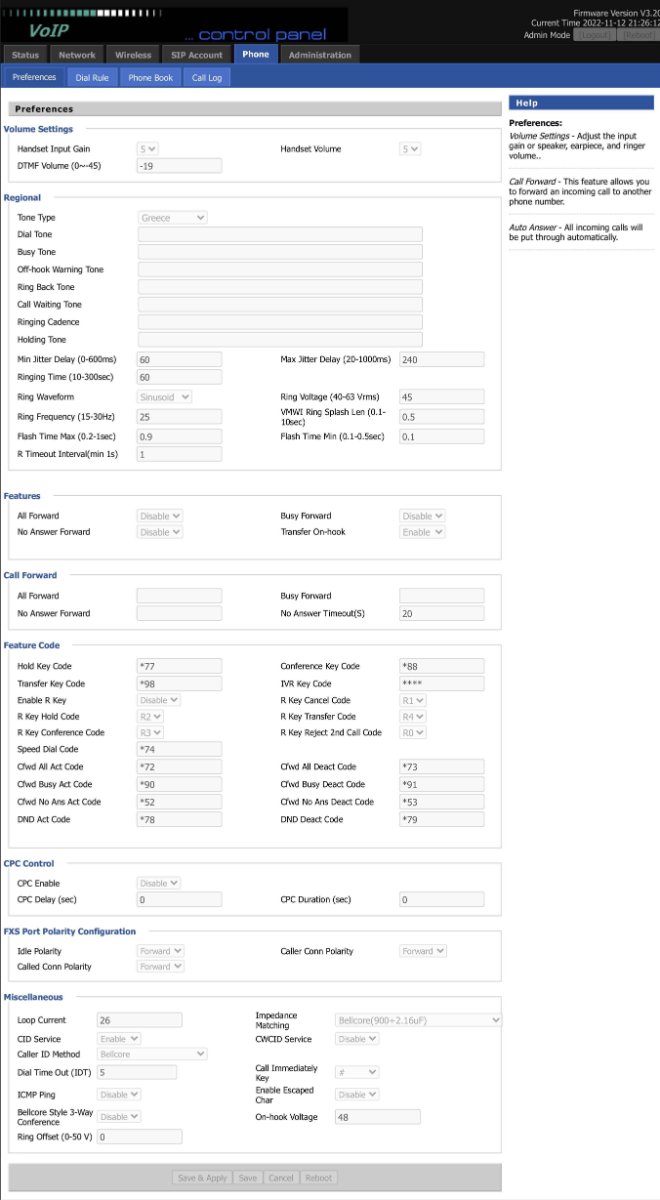Viewport: 660px width, 1200px height.
Task: Open the Caller ID Method dropdown
Action: coord(152,1054)
